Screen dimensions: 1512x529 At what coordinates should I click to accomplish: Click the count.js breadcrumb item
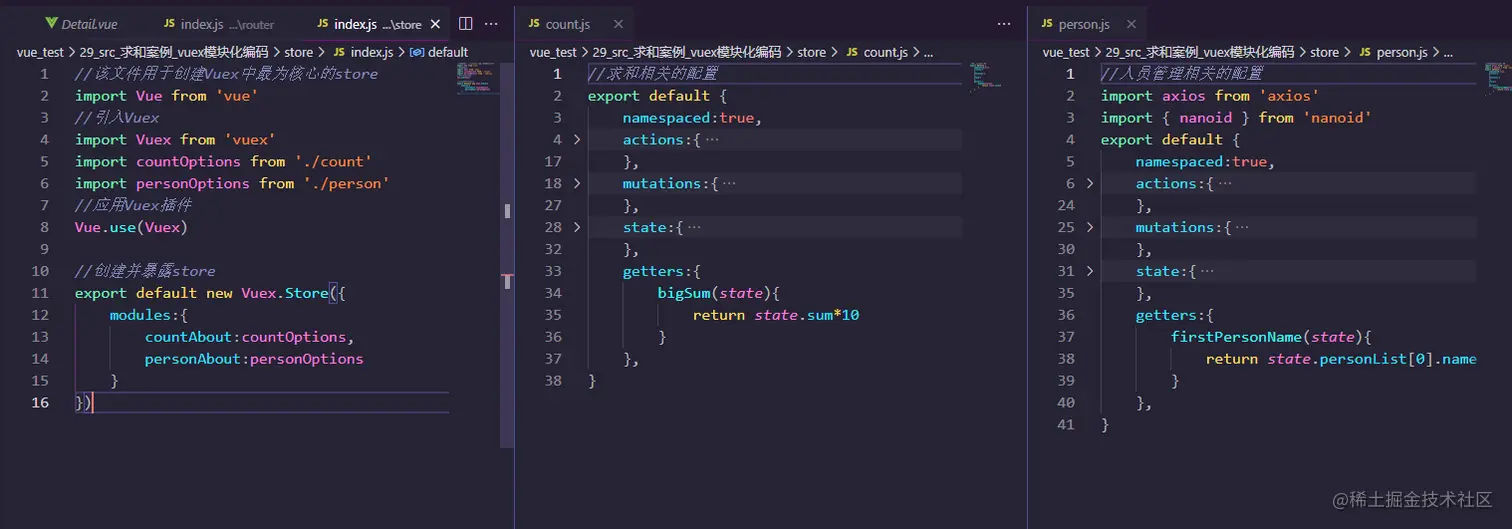pos(886,52)
